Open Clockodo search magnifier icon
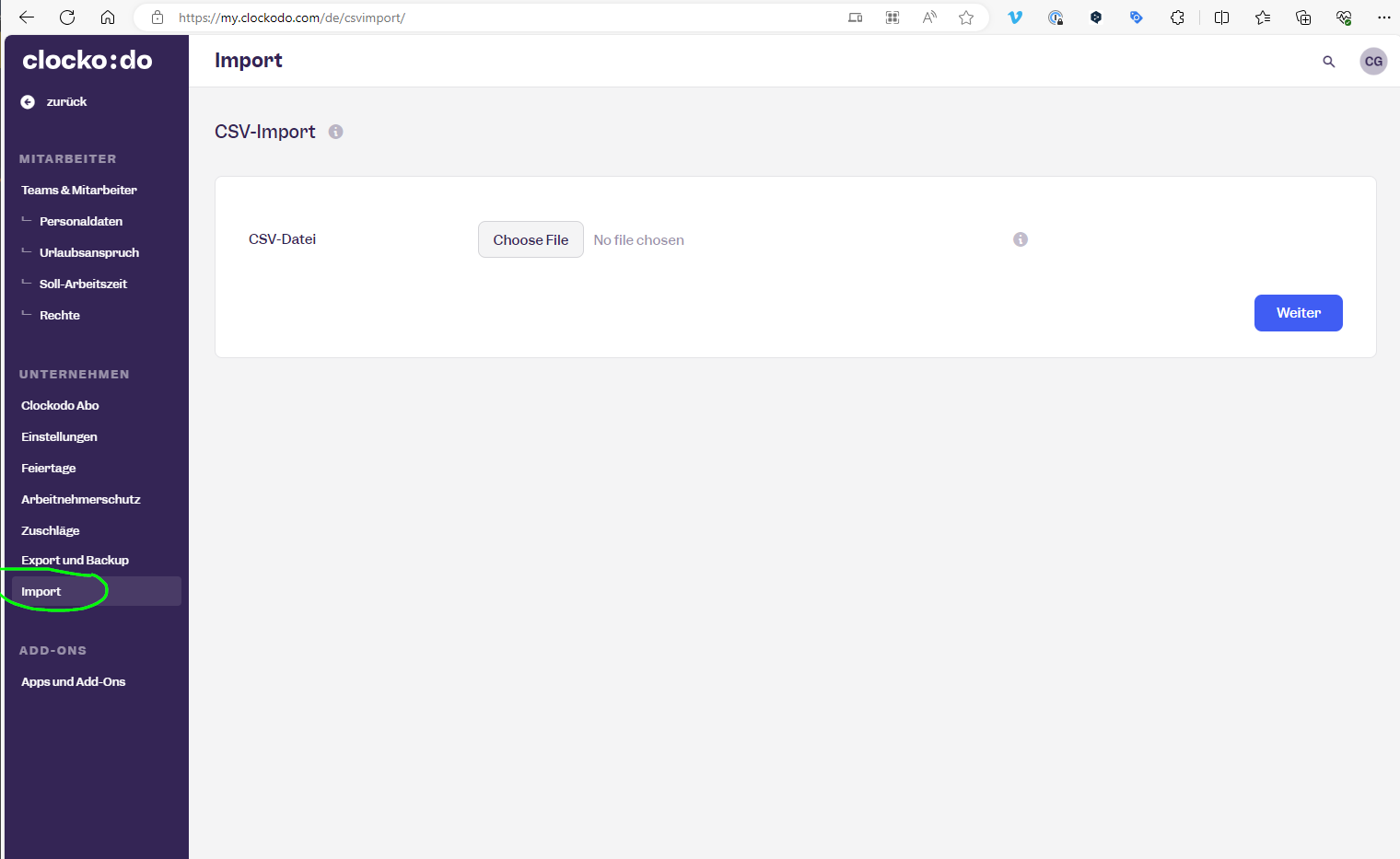Screen dimensions: 1400x859 (1329, 62)
